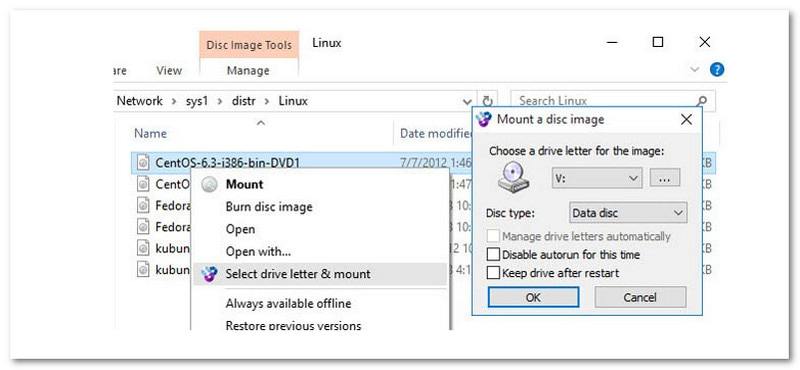Toggle Manage drive letters automatically checkbox
Image resolution: width=800 pixels, height=370 pixels.
click(493, 236)
